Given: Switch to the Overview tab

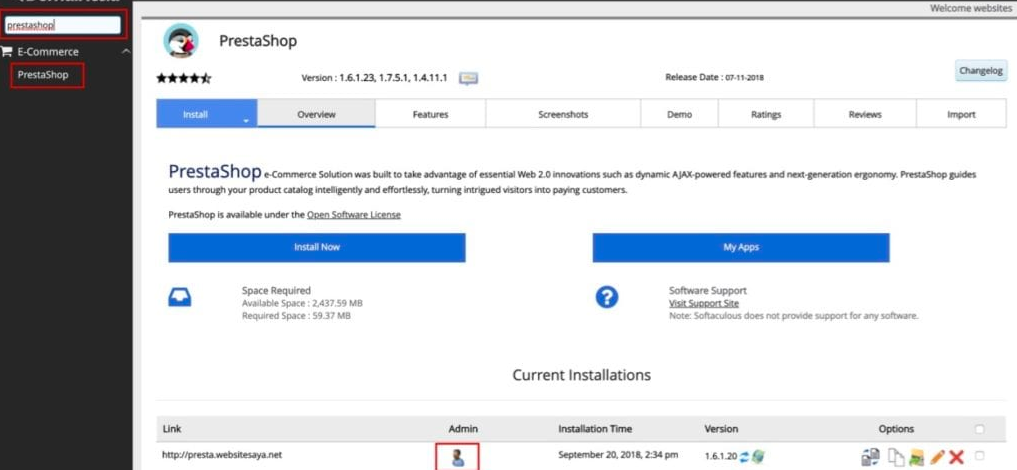Looking at the screenshot, I should 317,113.
